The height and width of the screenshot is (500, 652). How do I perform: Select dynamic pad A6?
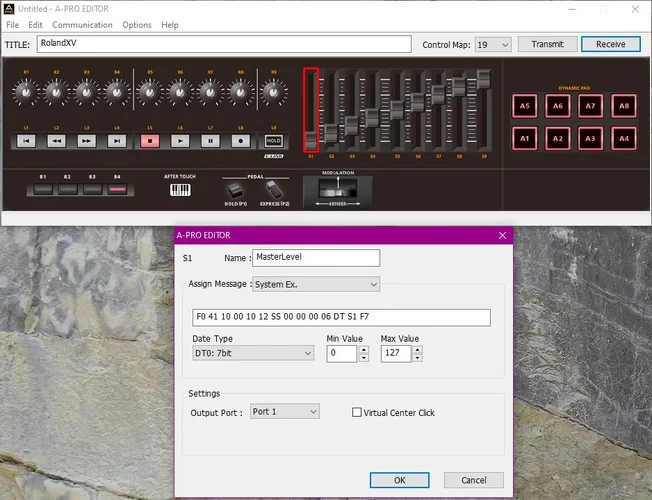pos(558,106)
